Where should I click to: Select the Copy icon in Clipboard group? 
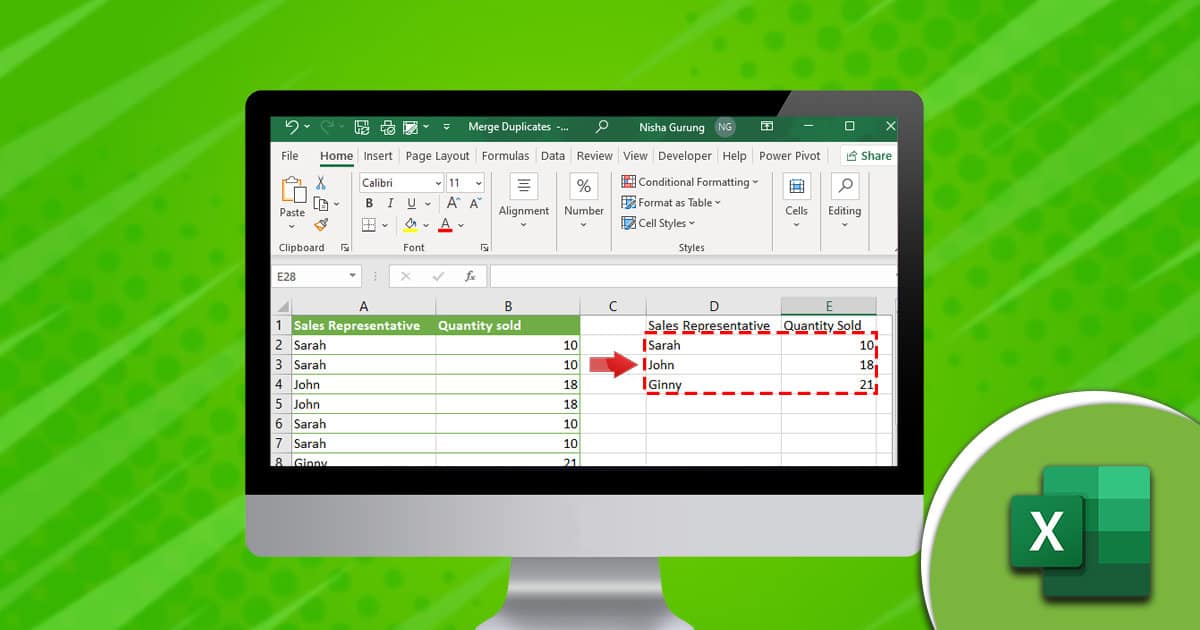pyautogui.click(x=320, y=203)
